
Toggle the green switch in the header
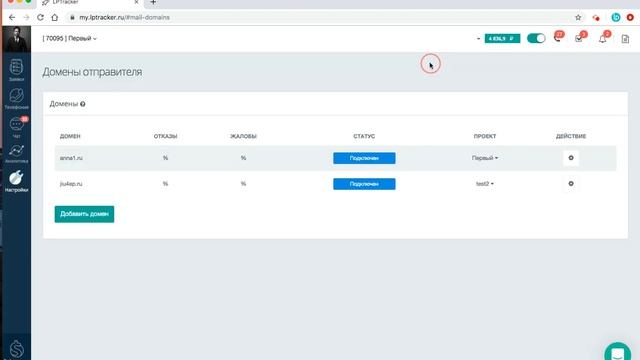[x=536, y=38]
